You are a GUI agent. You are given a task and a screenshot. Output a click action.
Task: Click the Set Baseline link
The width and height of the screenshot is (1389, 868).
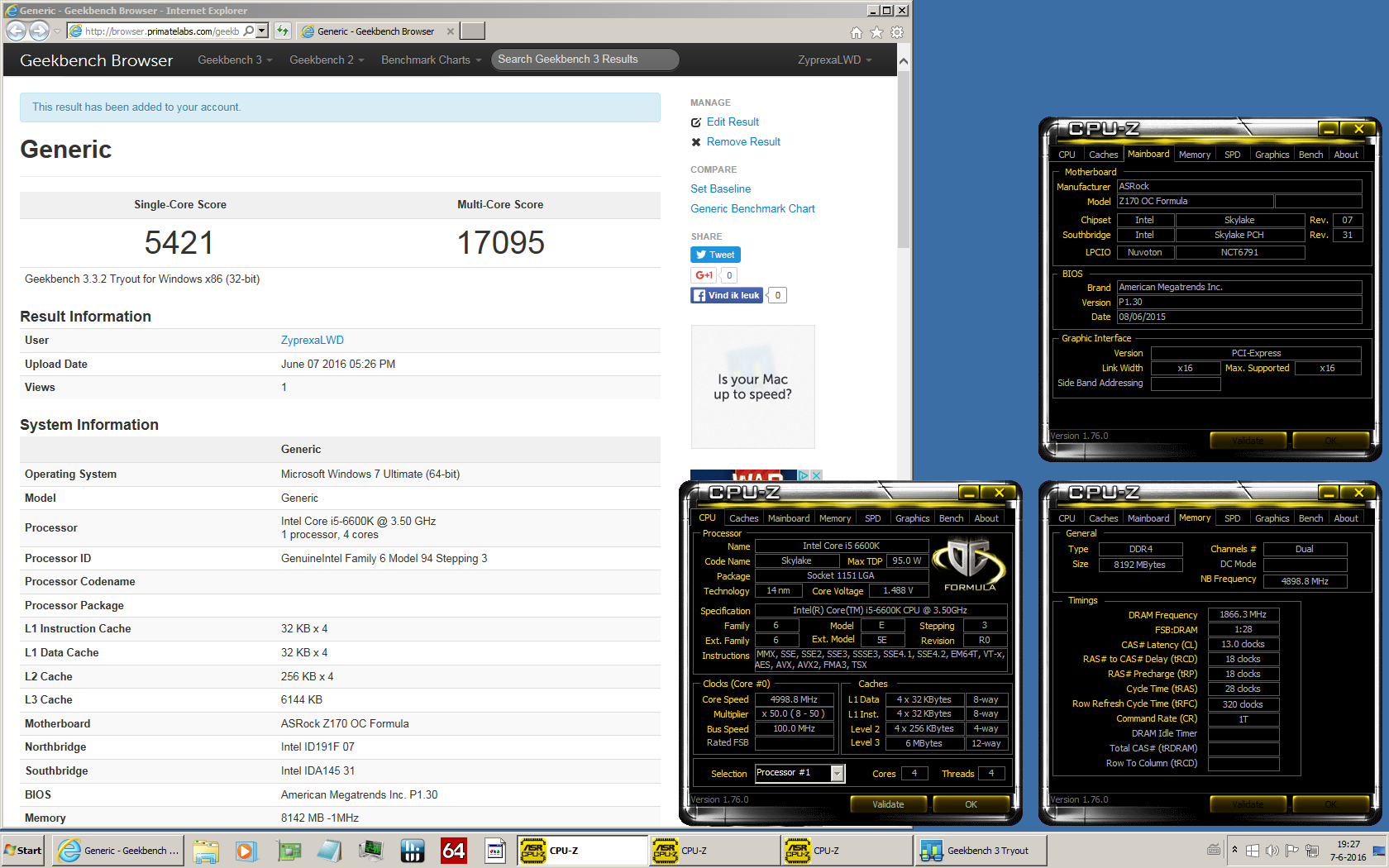tap(721, 189)
